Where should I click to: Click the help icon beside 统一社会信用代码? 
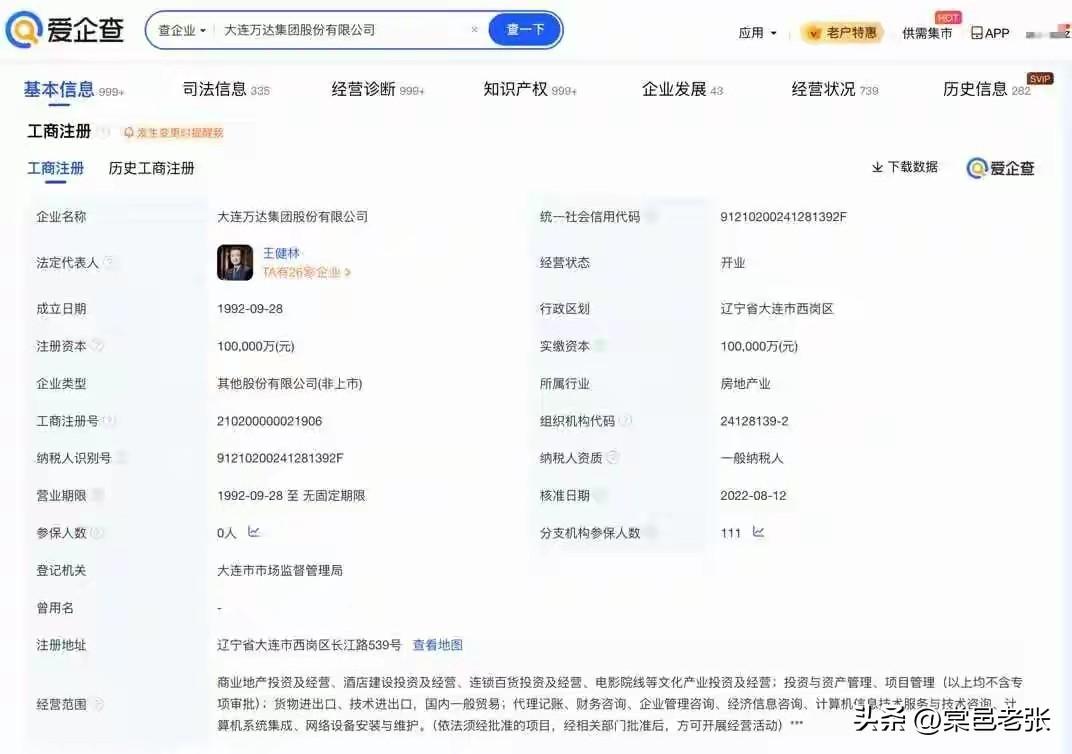651,217
